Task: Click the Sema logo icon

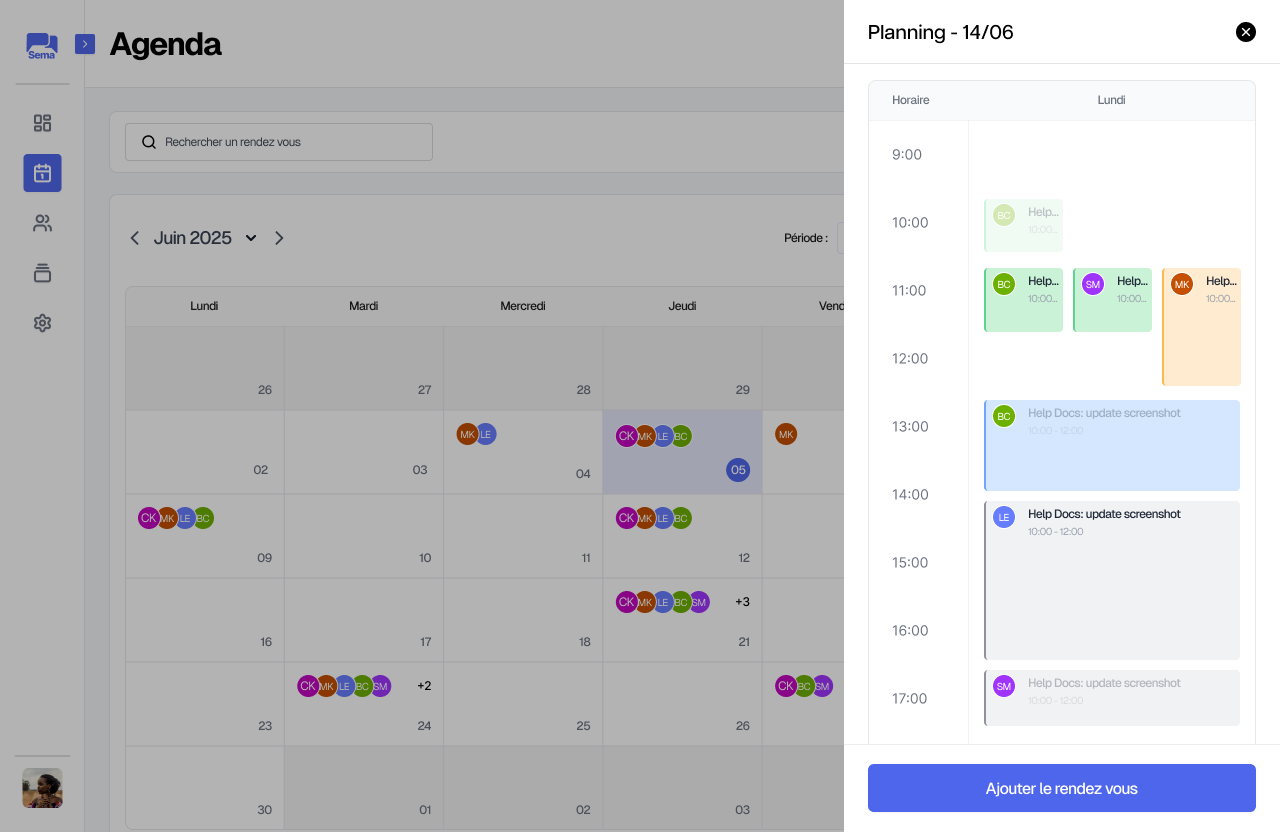Action: [x=42, y=46]
